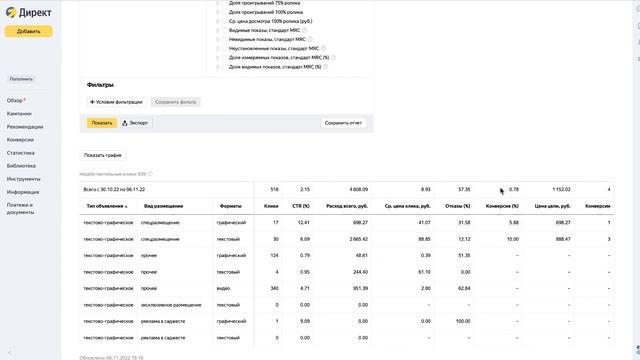The height and width of the screenshot is (360, 640).
Task: Click the 'Пополнить' button in sidebar
Action: click(x=21, y=79)
